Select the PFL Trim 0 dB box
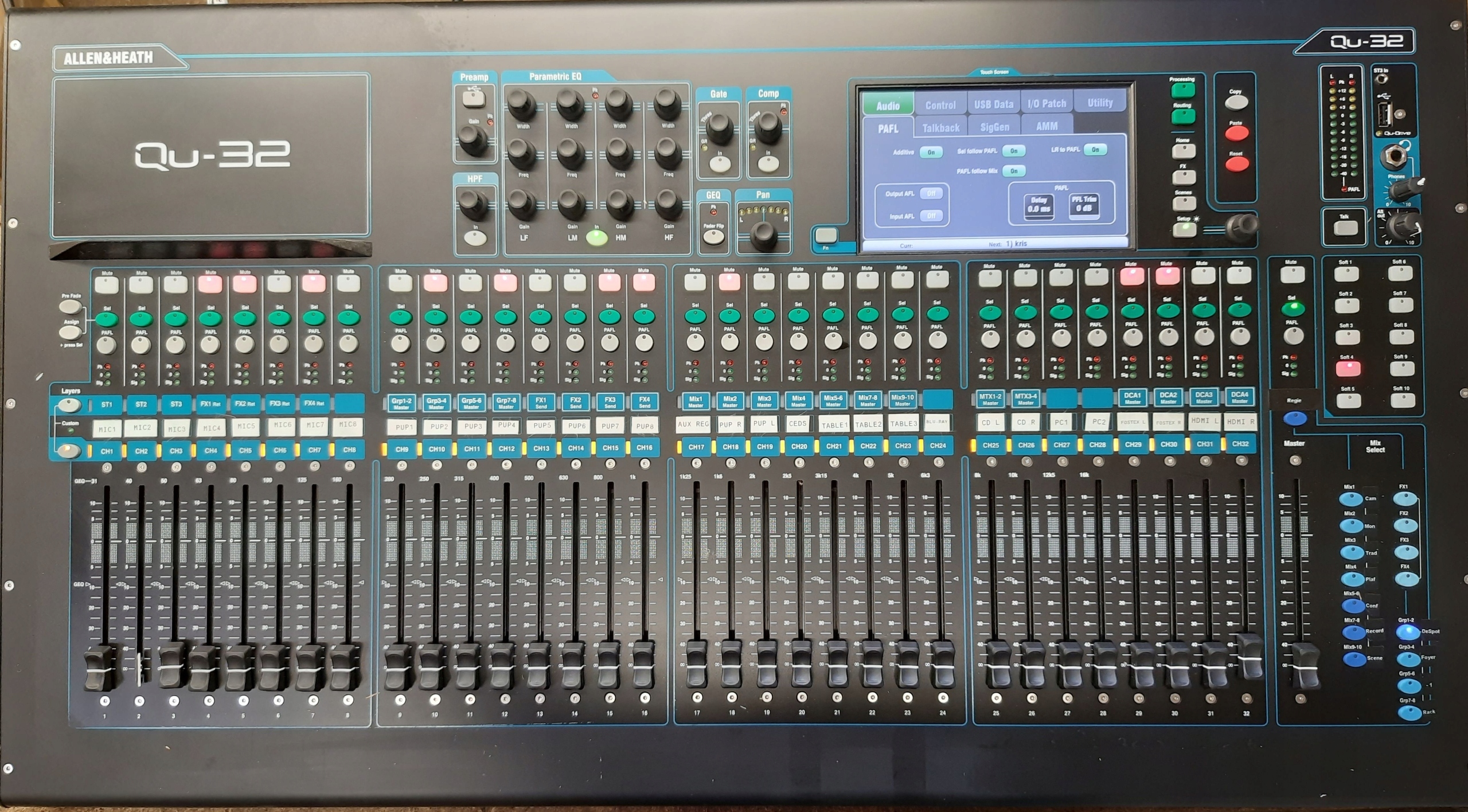The height and width of the screenshot is (812, 1468). (x=1084, y=205)
